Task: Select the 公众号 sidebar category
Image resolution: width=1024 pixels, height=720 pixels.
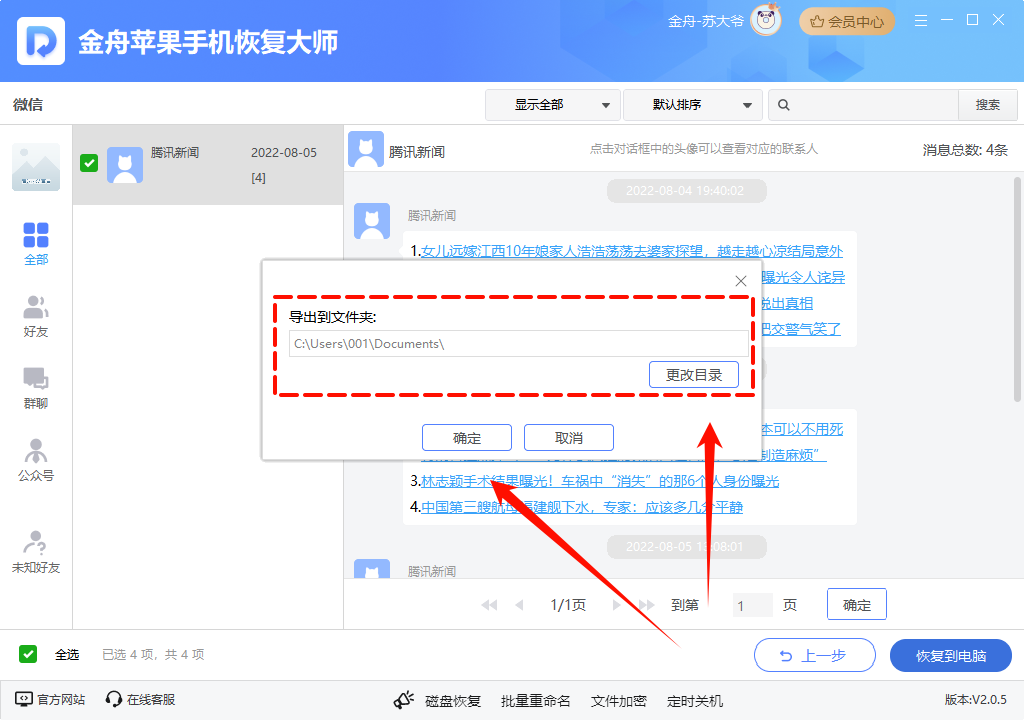Action: pyautogui.click(x=36, y=460)
